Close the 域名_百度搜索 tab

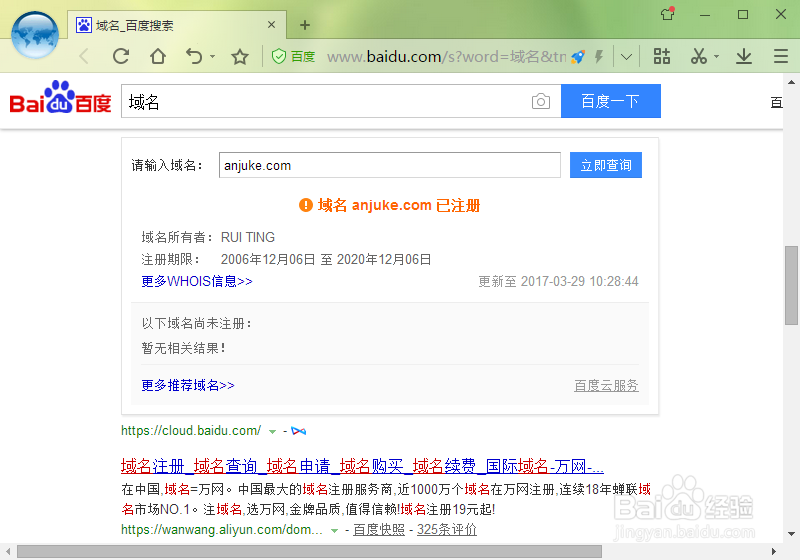pyautogui.click(x=271, y=24)
